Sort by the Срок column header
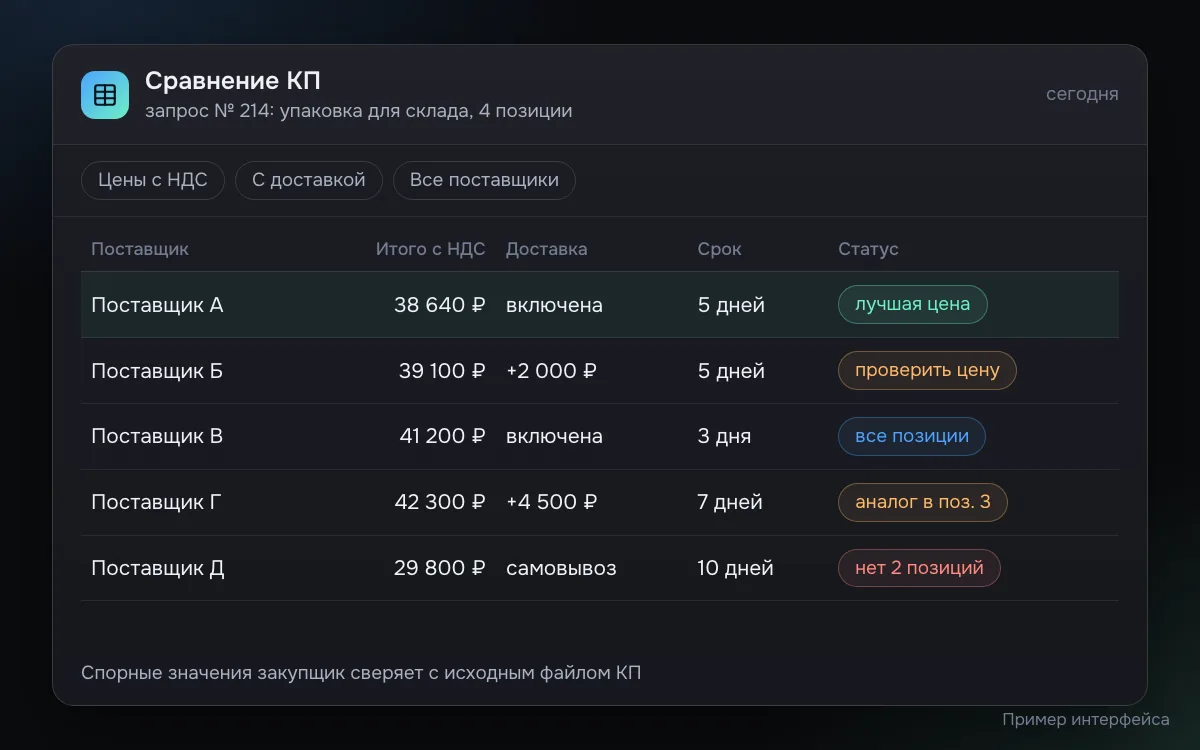Viewport: 1200px width, 750px height. click(x=720, y=249)
